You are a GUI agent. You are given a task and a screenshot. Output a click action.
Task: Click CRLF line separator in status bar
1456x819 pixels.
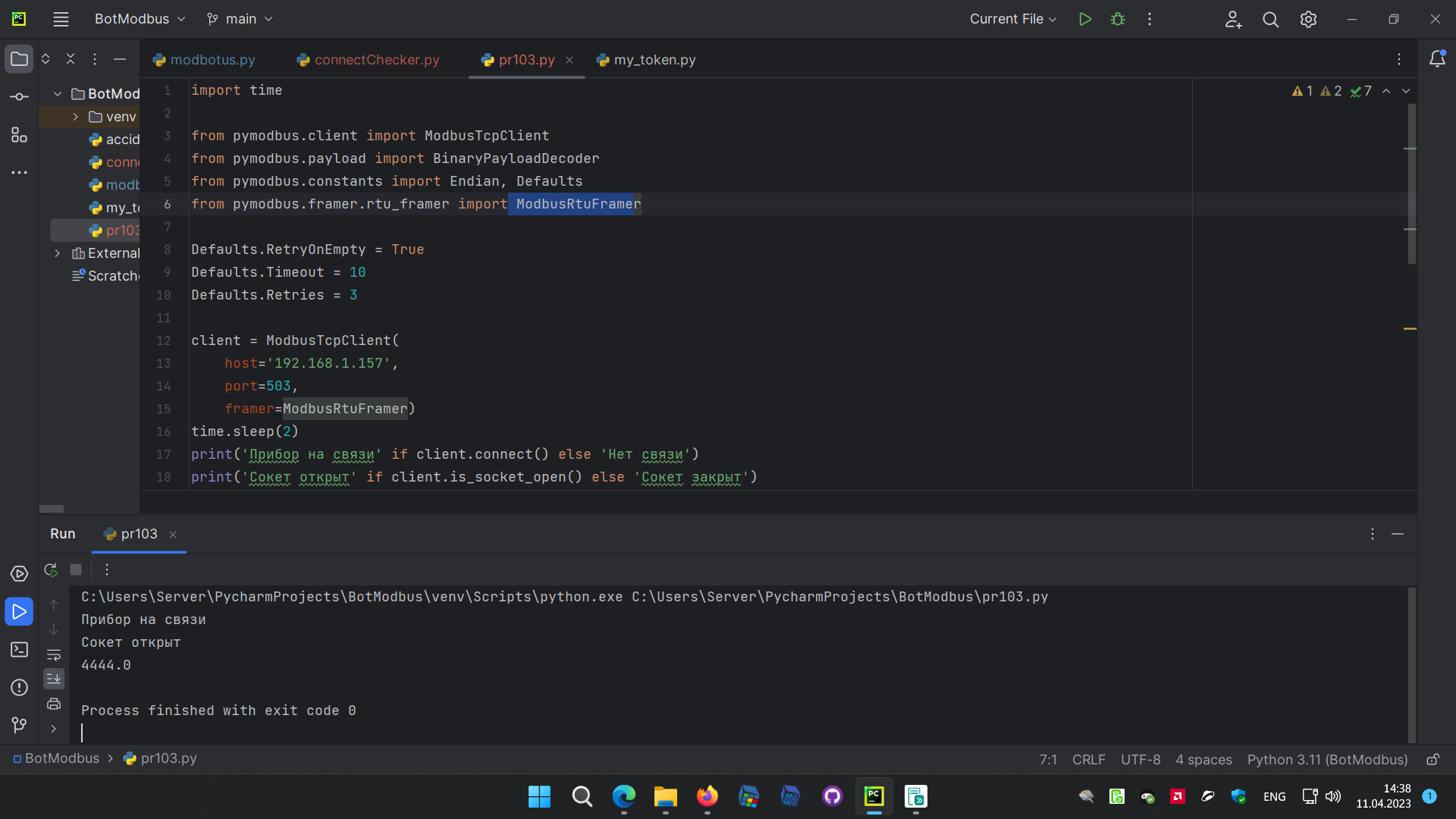pos(1088,759)
